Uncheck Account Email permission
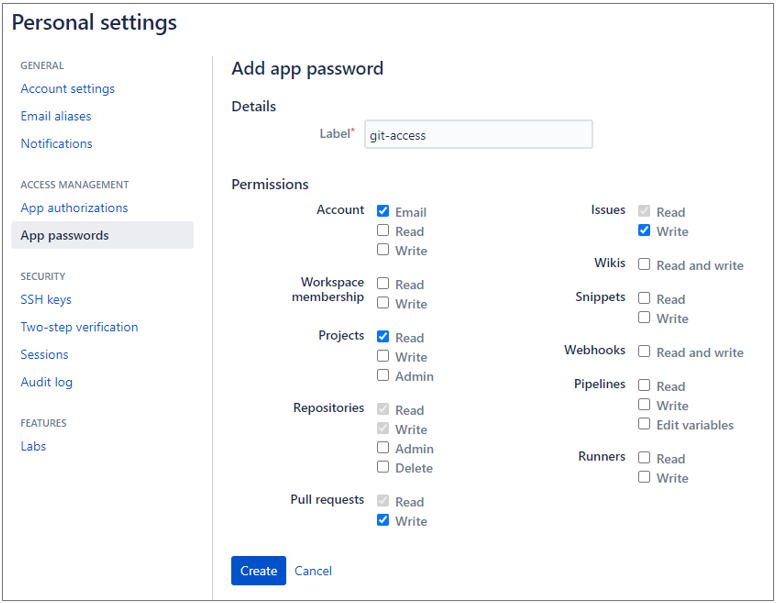The width and height of the screenshot is (777, 603). [383, 211]
